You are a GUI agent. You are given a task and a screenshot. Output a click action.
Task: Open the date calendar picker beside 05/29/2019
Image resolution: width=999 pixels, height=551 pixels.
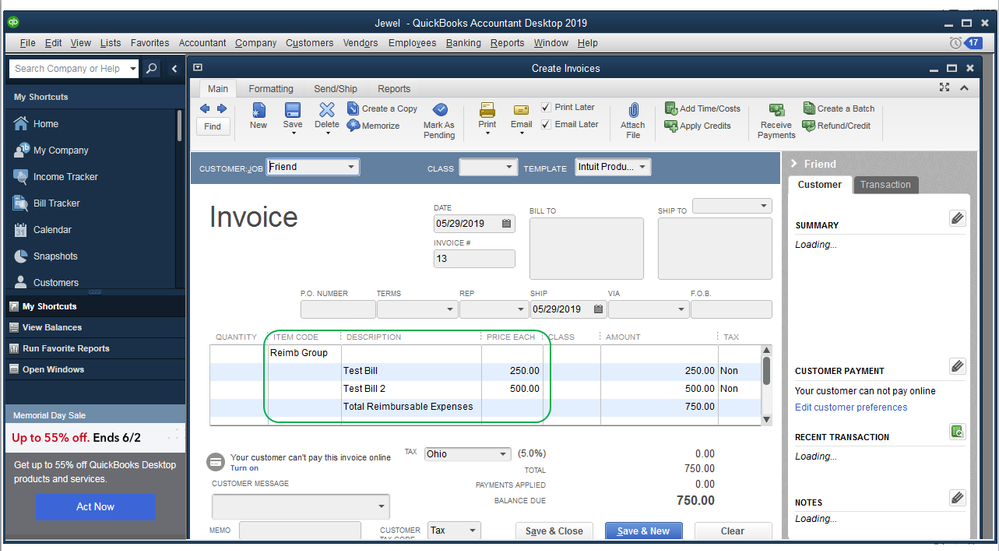(x=507, y=224)
